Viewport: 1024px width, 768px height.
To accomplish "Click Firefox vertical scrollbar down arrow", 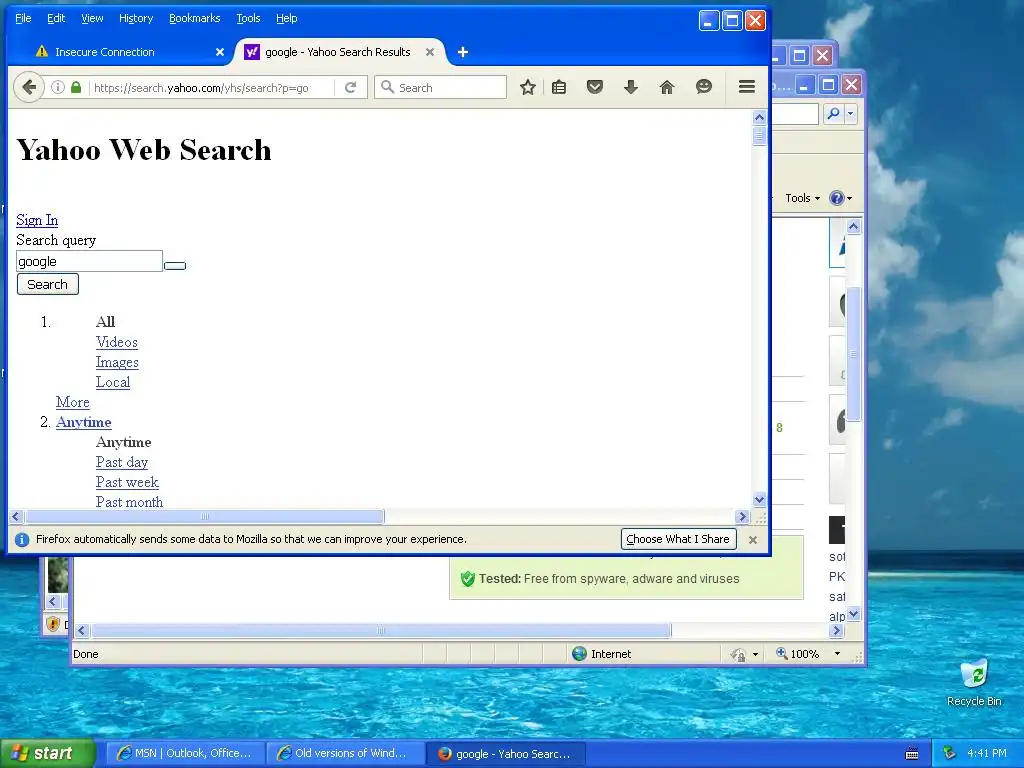I will (x=759, y=500).
